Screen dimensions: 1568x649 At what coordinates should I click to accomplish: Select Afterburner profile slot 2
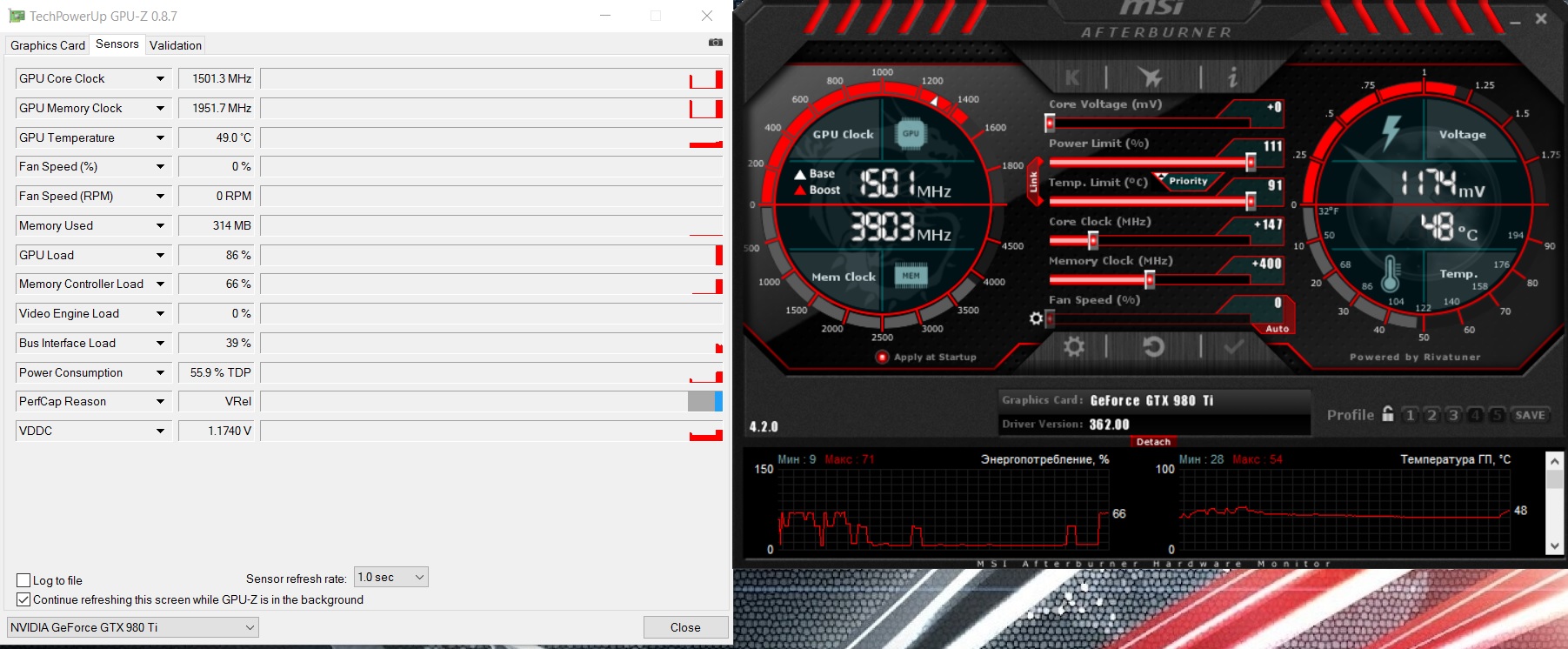coord(1431,415)
